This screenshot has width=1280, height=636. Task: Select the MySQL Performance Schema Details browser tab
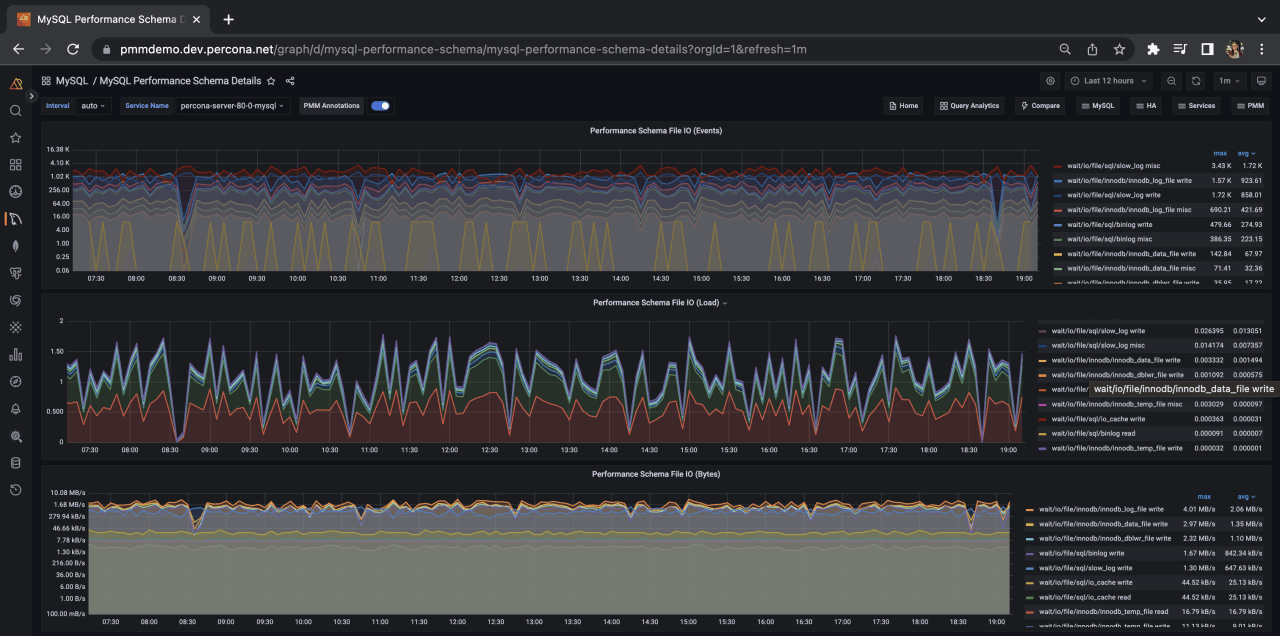pyautogui.click(x=110, y=18)
